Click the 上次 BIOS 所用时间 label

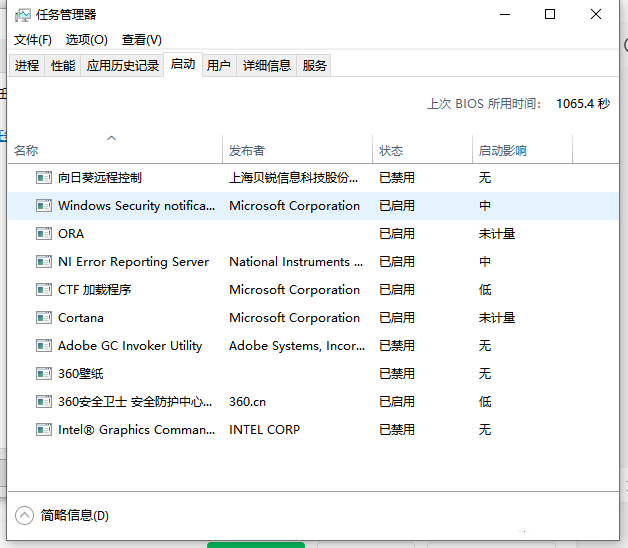point(484,104)
